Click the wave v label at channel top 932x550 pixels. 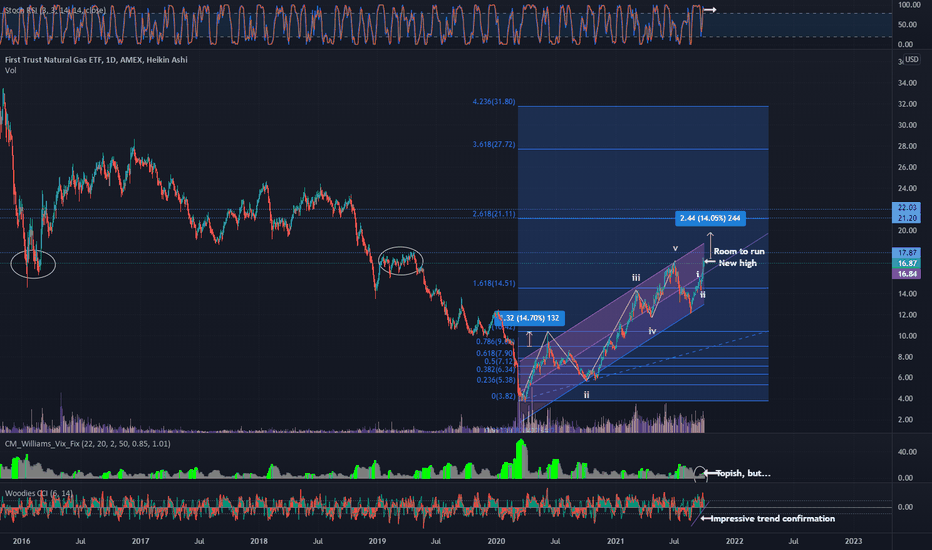675,248
